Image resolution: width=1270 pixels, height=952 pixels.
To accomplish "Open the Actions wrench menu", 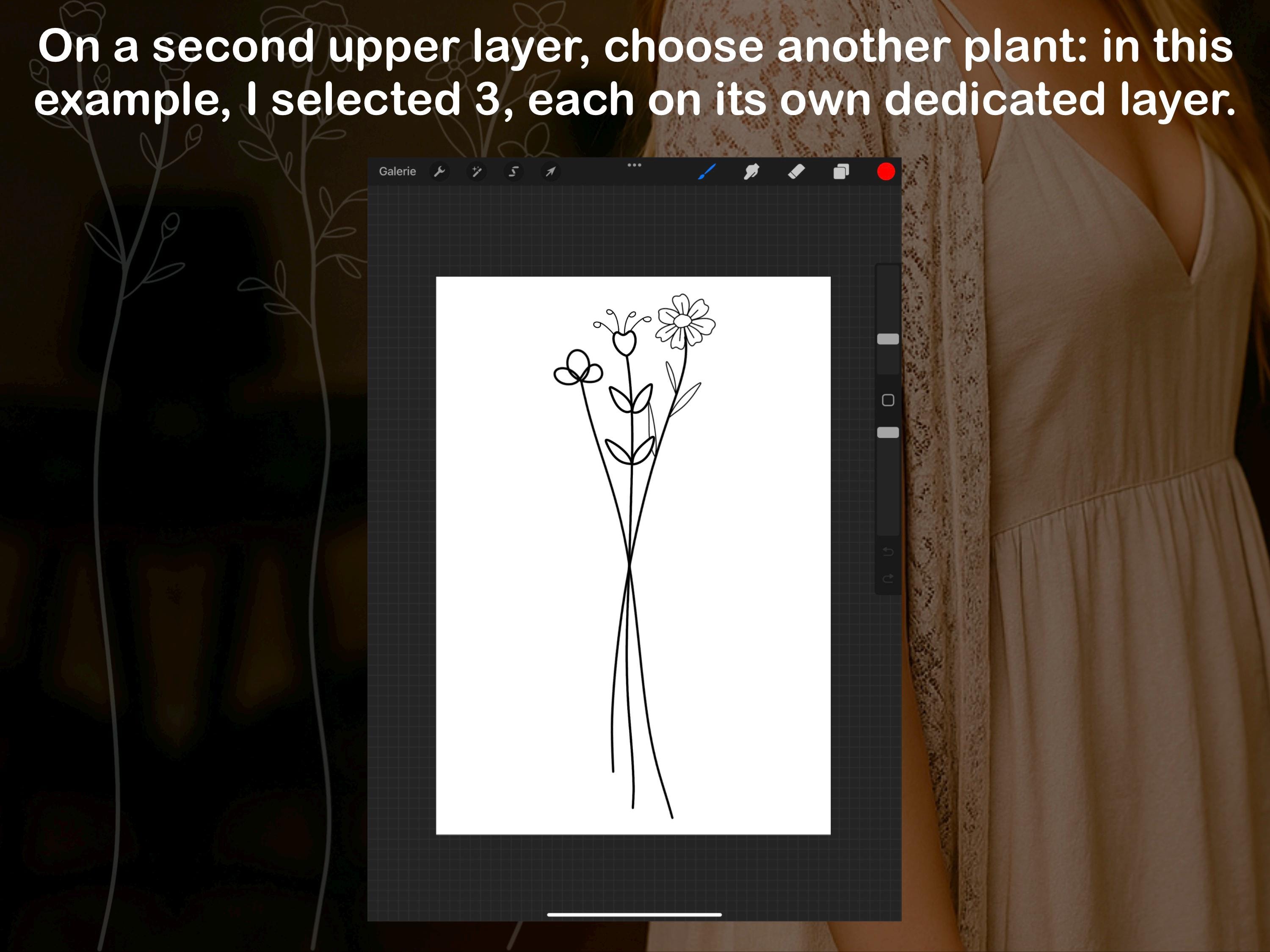I will [440, 172].
